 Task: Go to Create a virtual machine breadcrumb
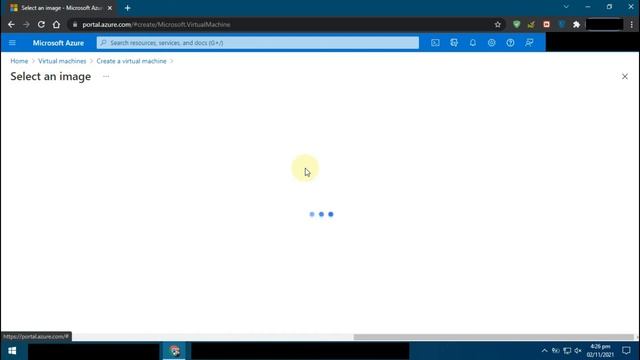click(131, 61)
